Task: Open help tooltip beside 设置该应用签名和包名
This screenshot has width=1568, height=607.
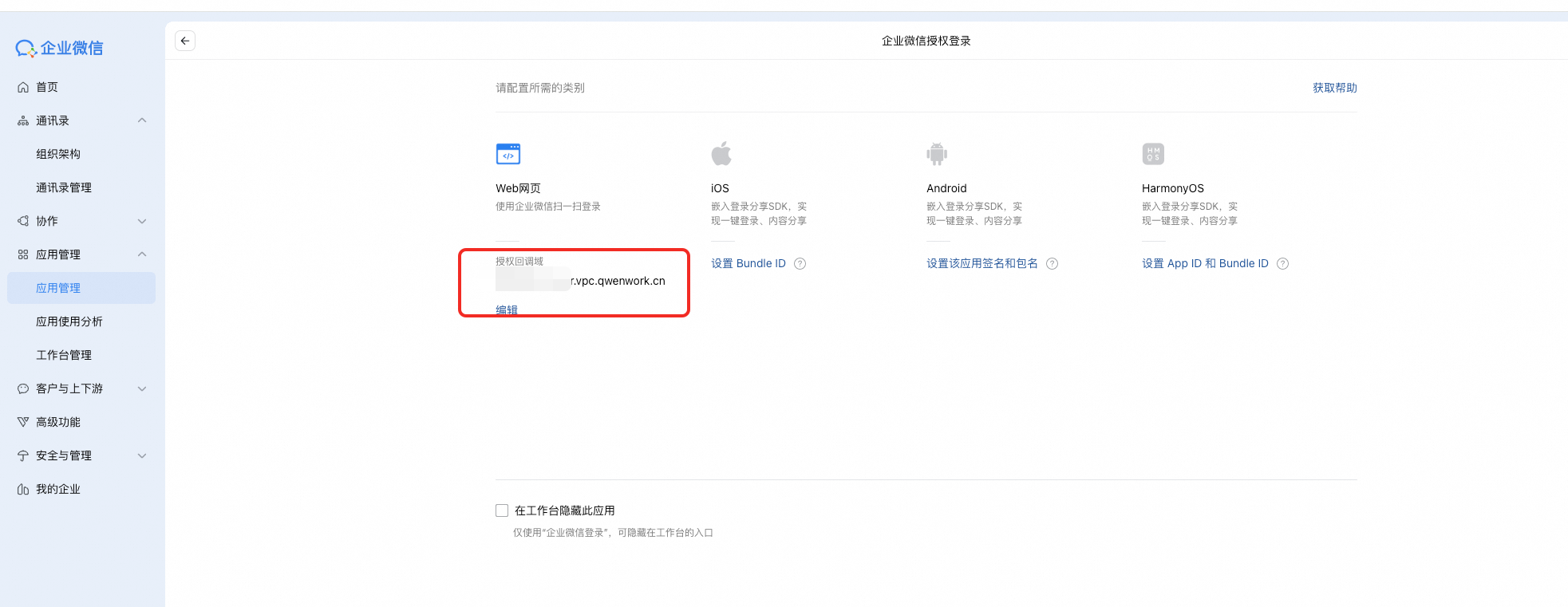Action: click(1053, 264)
